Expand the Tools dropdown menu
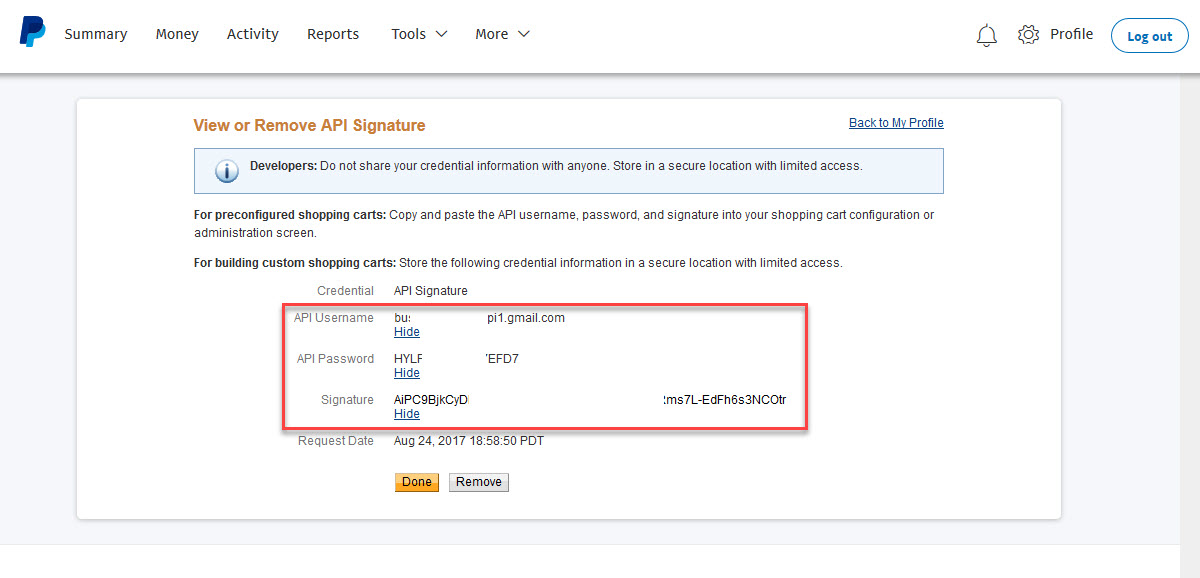1200x578 pixels. (x=419, y=34)
